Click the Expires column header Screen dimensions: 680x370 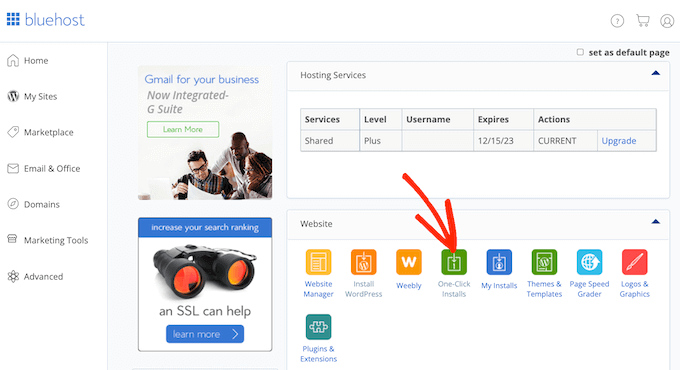503,119
